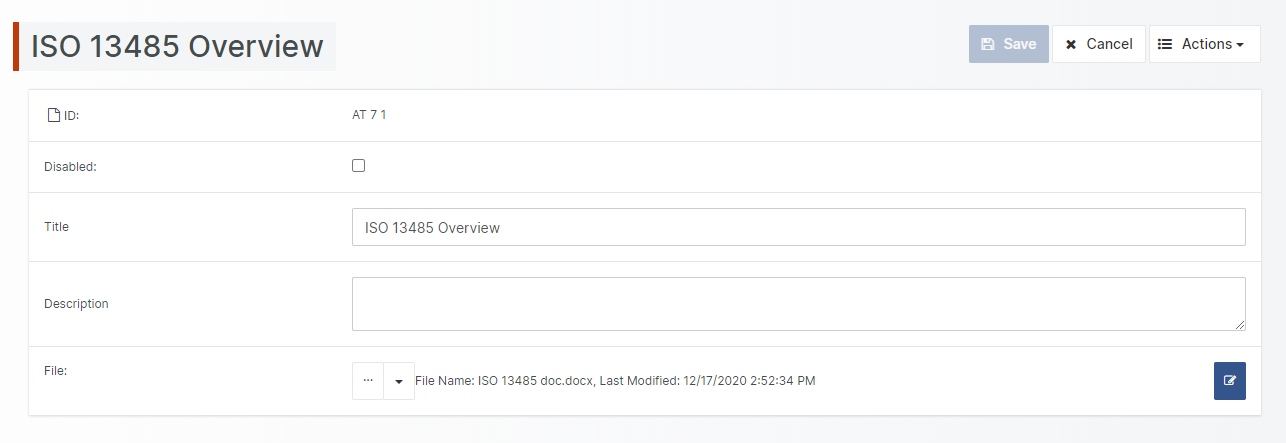Click the ISO 13485 doc.docx file name
This screenshot has height=443, width=1286.
[x=536, y=381]
